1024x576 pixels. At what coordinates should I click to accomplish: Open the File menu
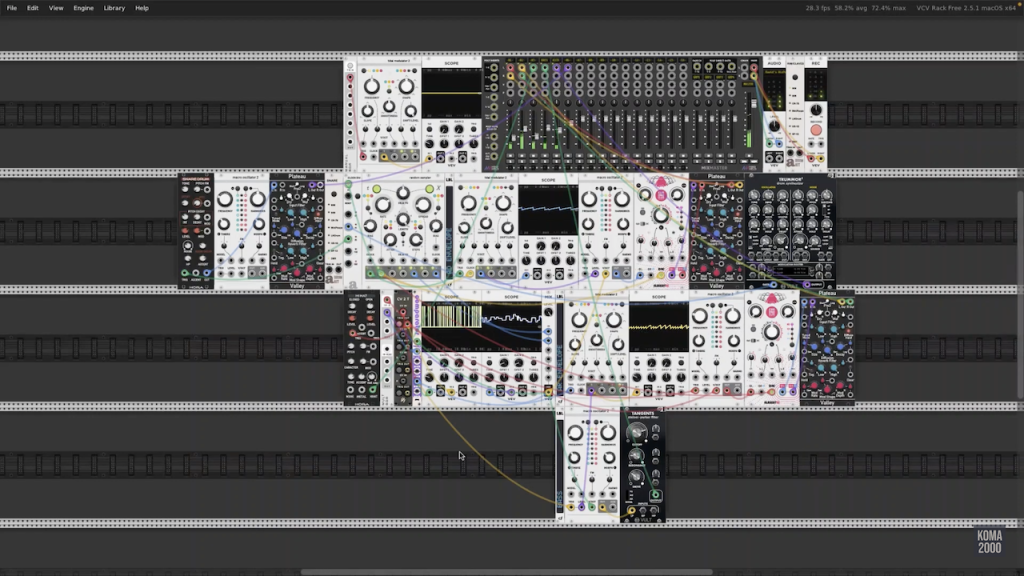coord(12,8)
